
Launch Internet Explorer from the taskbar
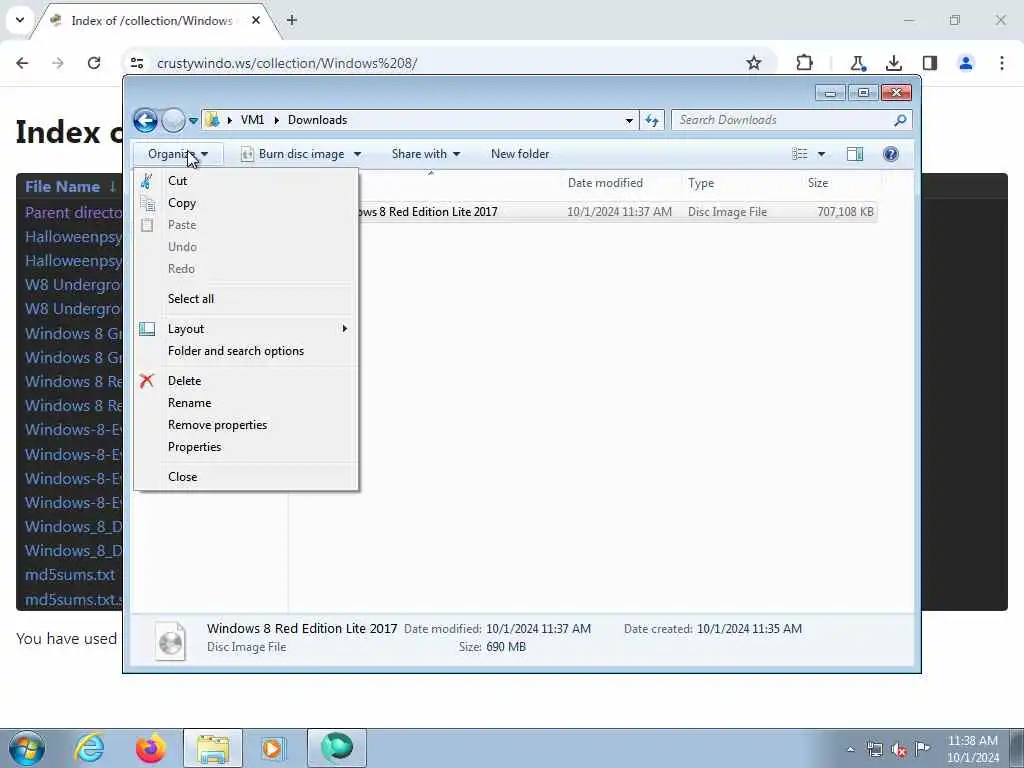point(89,748)
